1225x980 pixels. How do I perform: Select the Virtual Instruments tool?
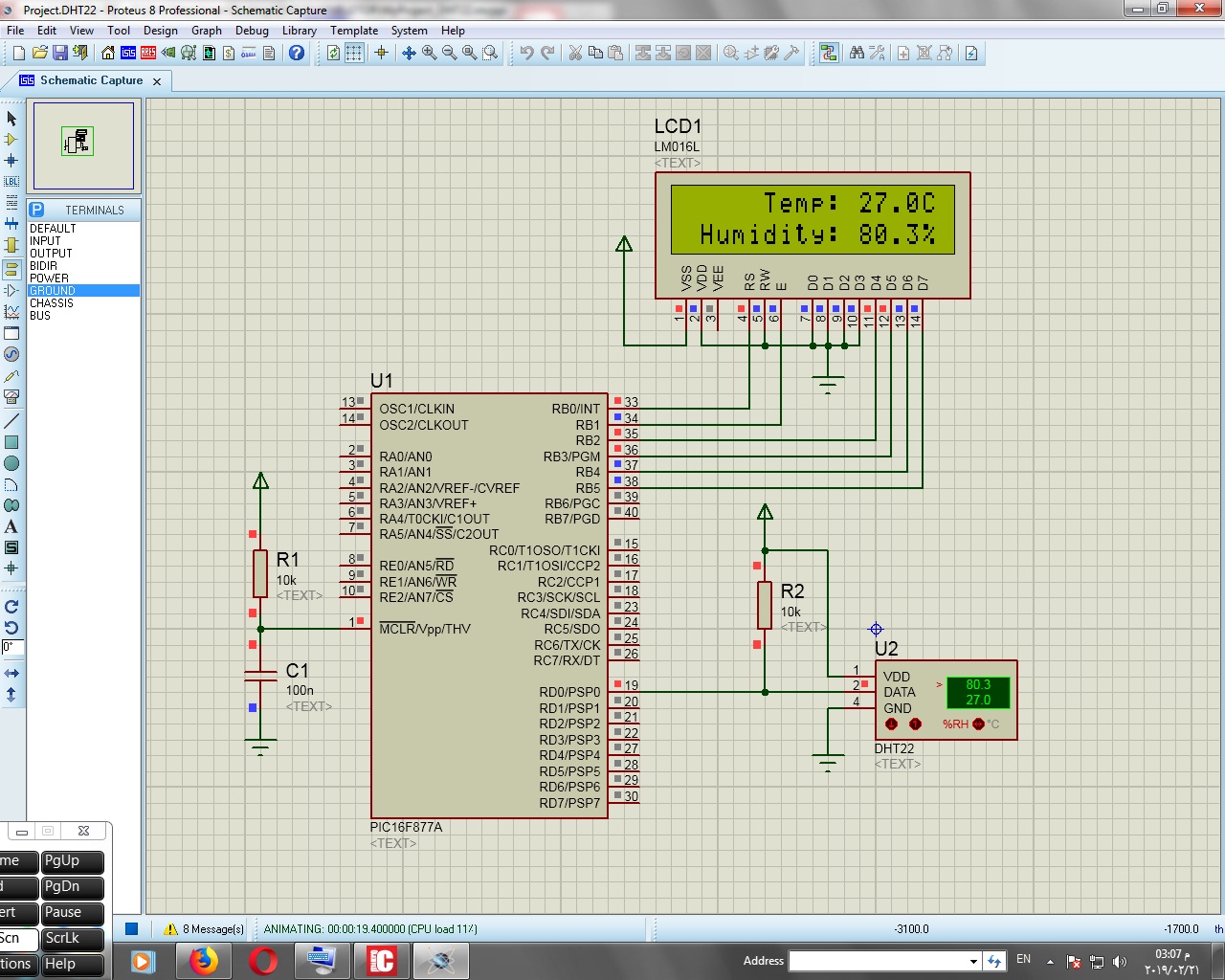[x=11, y=396]
